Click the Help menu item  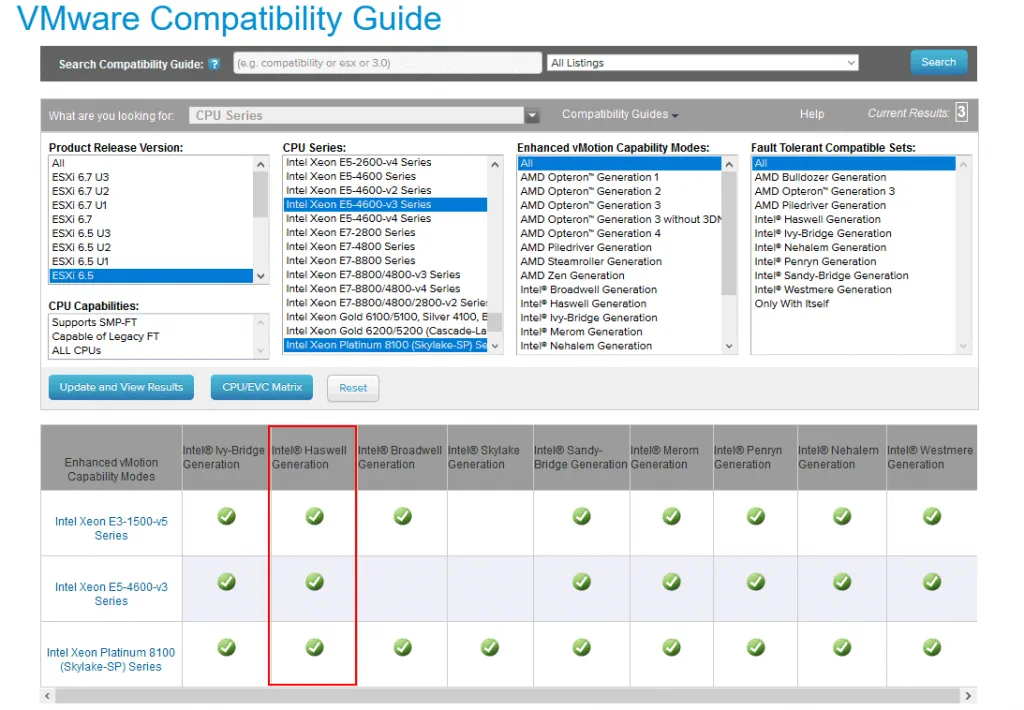tap(812, 114)
